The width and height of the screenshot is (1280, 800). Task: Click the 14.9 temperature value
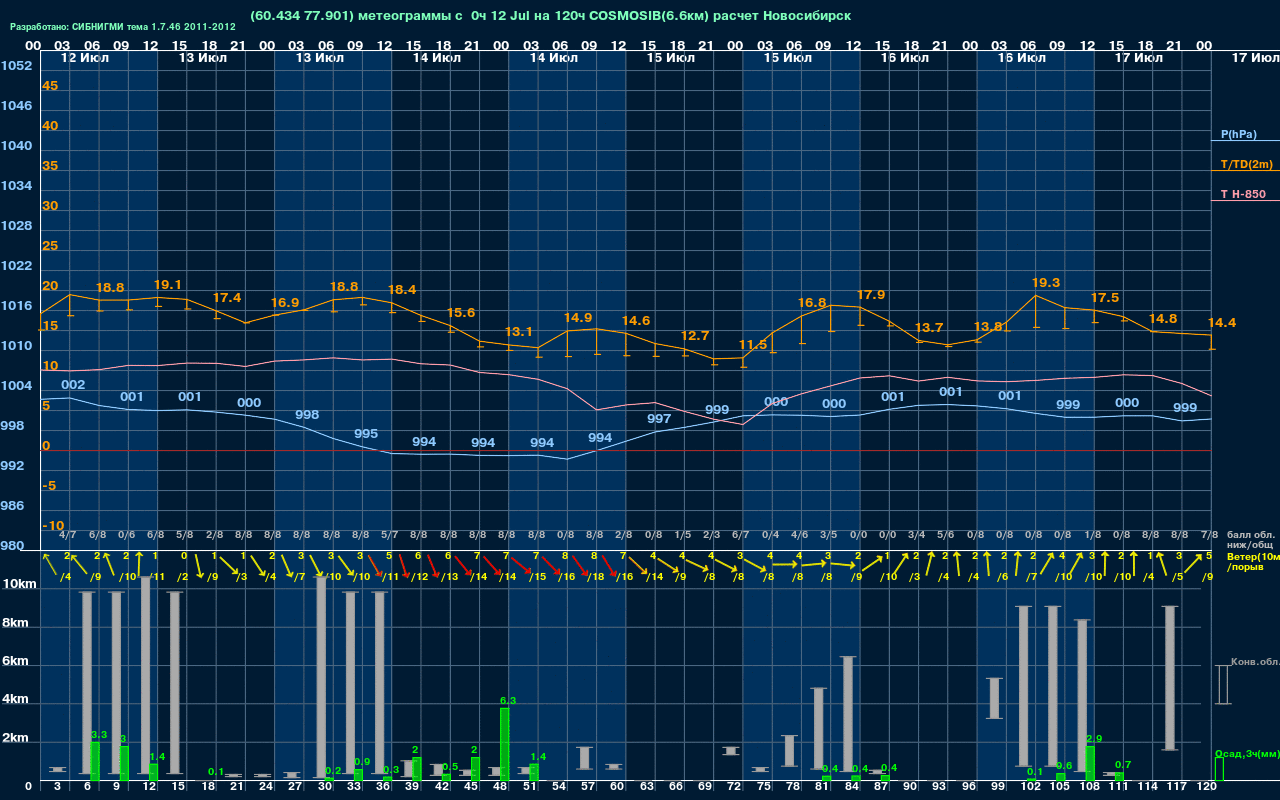(x=578, y=318)
